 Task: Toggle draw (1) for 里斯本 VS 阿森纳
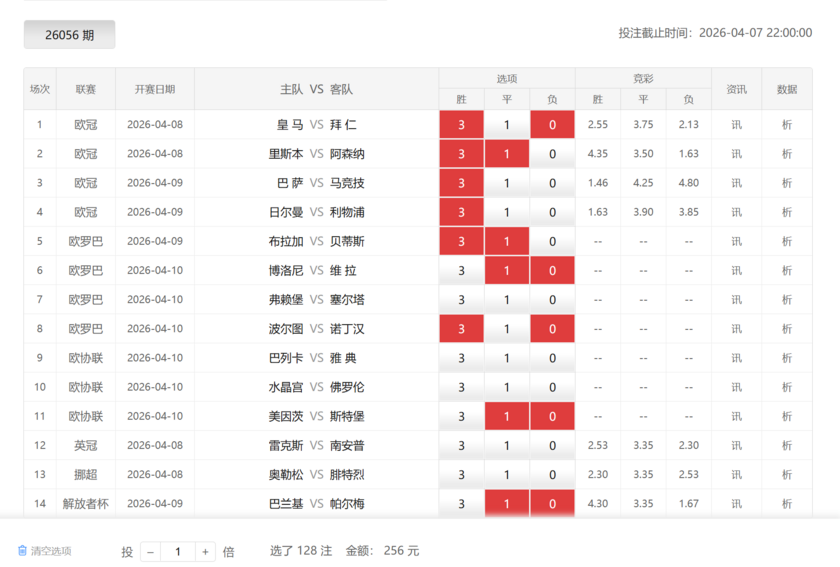point(507,154)
